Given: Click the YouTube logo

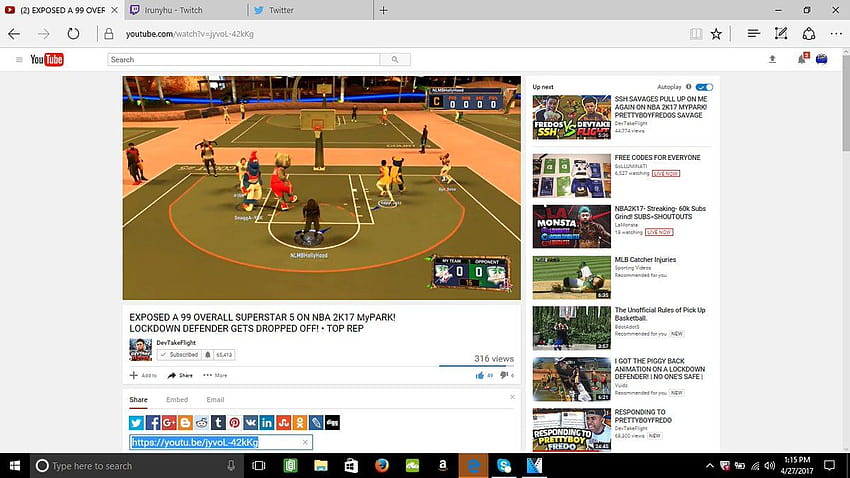Looking at the screenshot, I should point(47,60).
